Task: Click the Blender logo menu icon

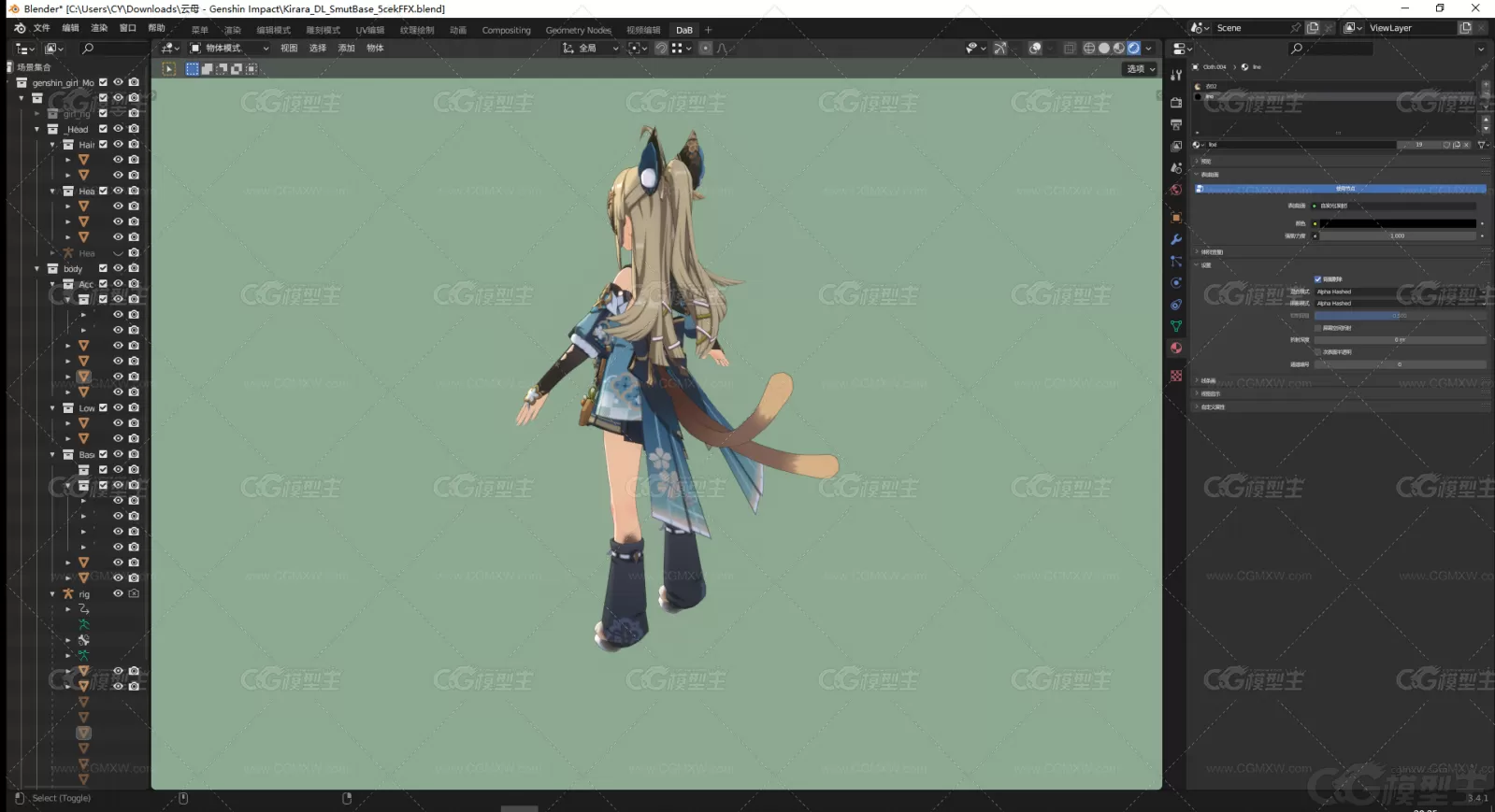Action: 20,28
